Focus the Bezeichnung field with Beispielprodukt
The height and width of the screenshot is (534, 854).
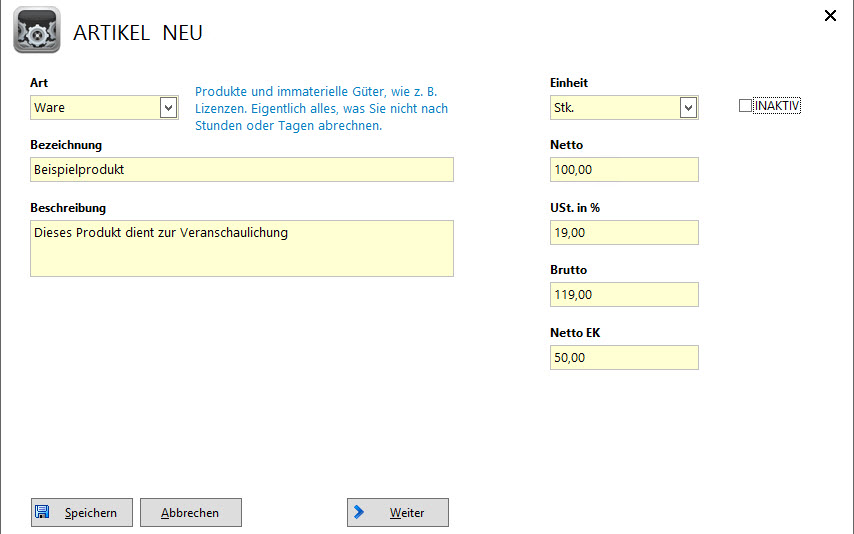pyautogui.click(x=242, y=170)
